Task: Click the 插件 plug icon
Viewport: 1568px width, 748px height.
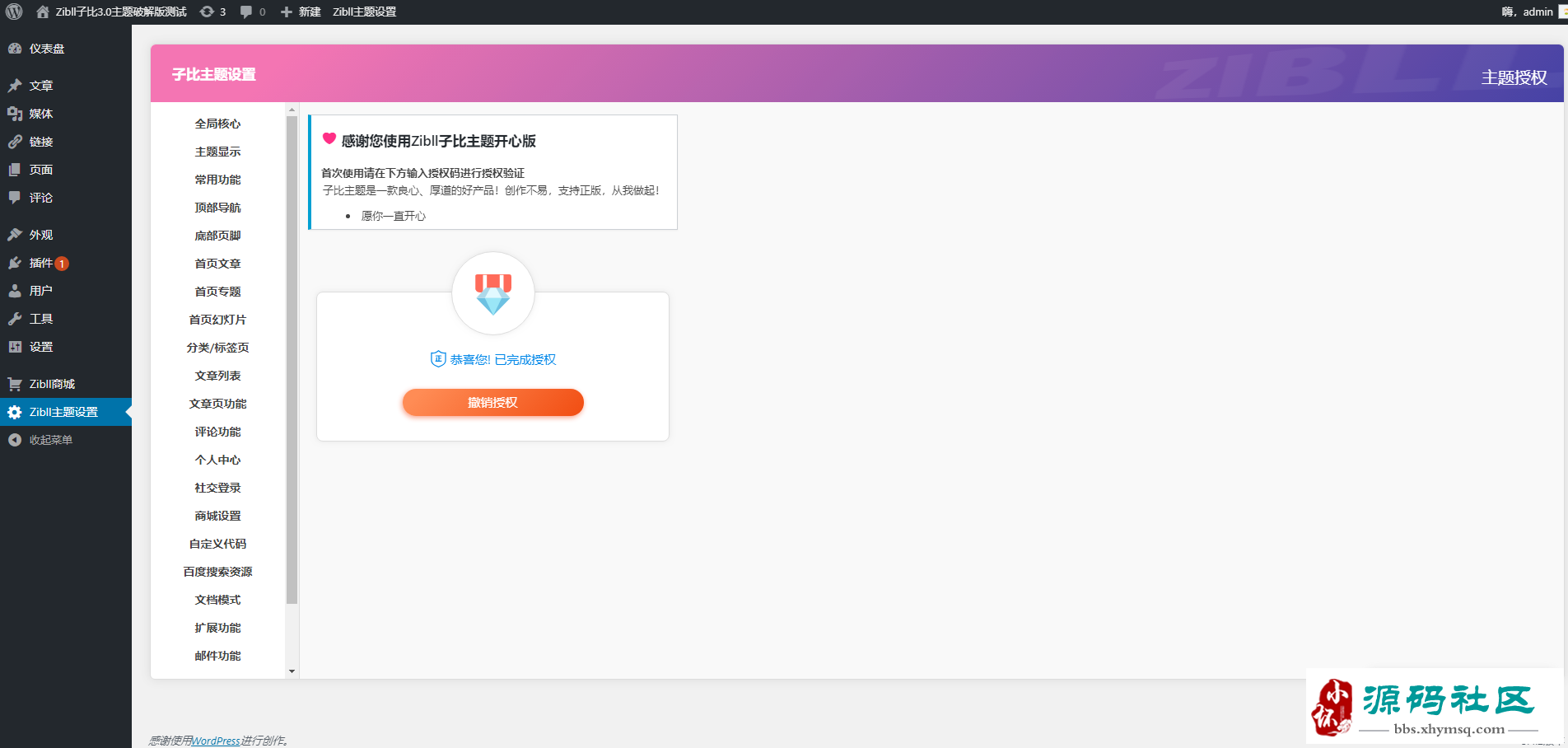Action: click(15, 263)
